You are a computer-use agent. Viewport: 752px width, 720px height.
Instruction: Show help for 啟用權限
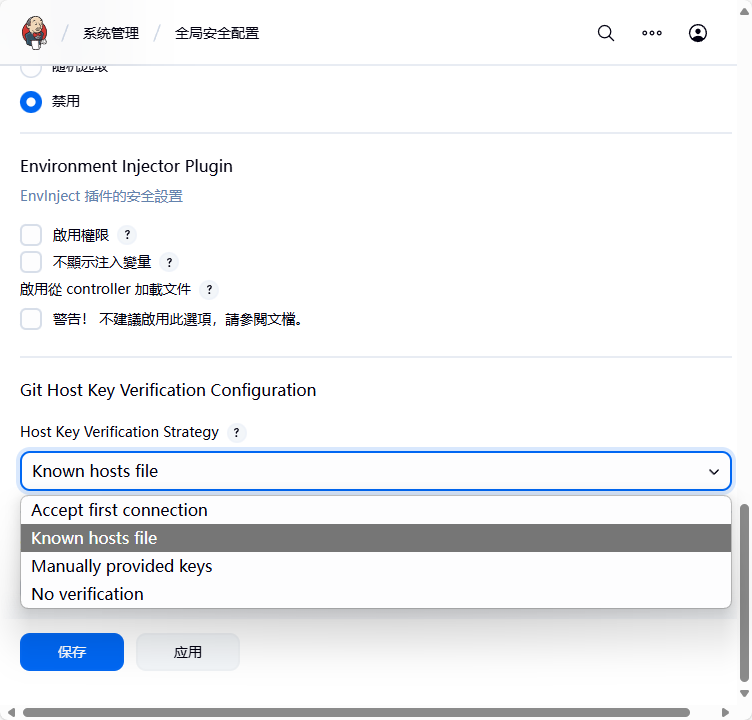127,235
